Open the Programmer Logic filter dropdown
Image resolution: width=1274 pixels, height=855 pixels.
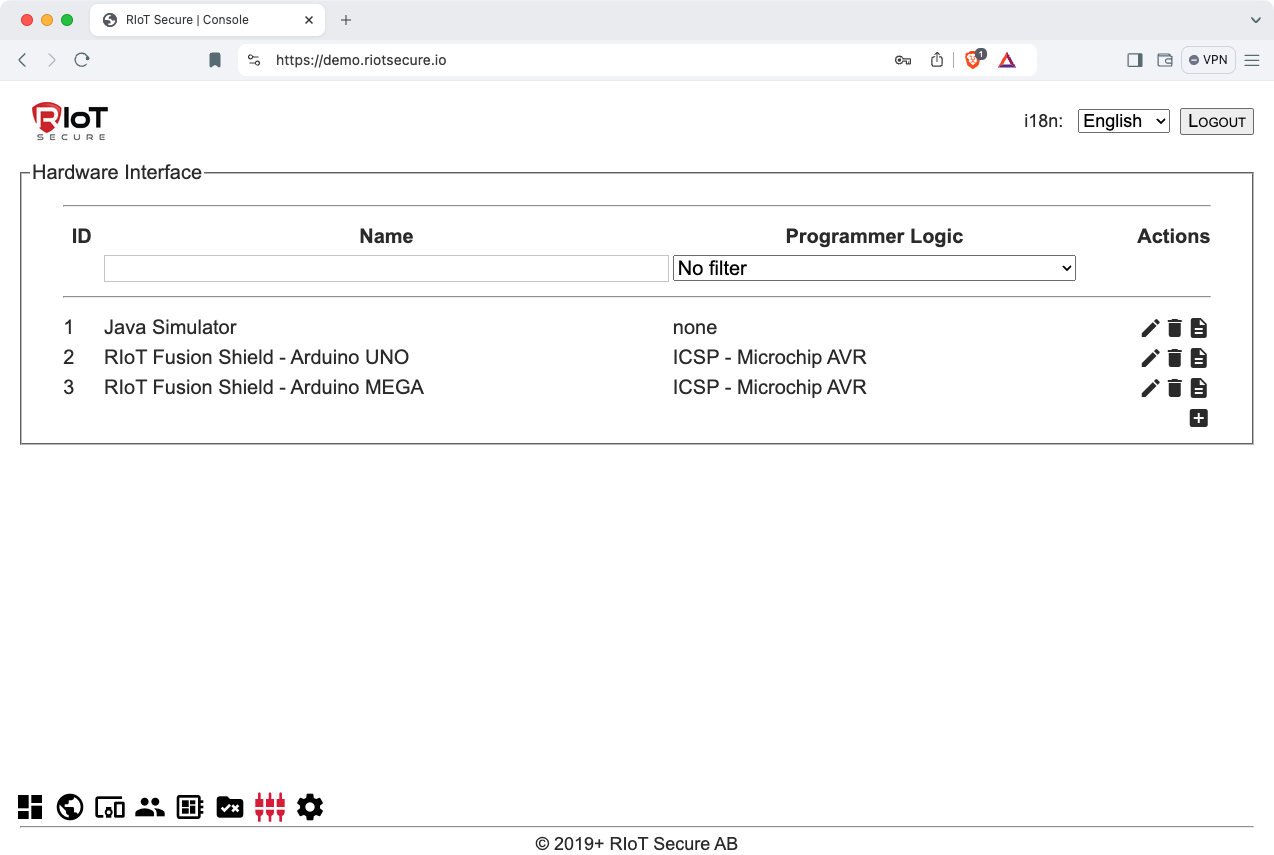[874, 268]
